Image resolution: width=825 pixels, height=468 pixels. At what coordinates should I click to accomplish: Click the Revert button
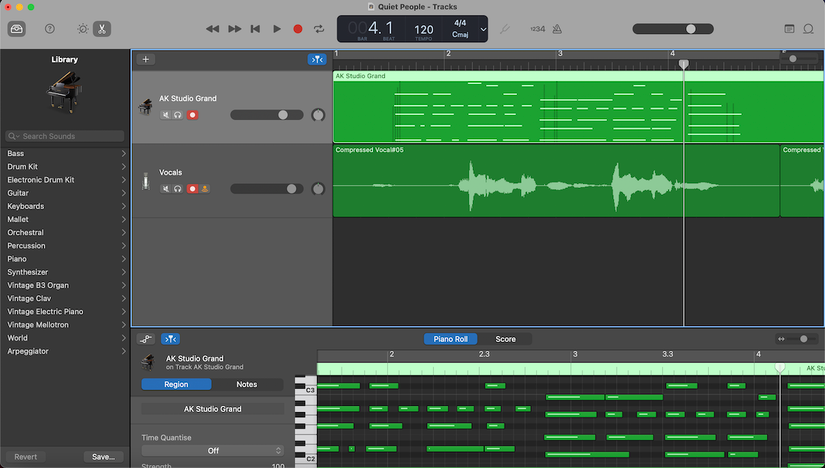coord(26,456)
